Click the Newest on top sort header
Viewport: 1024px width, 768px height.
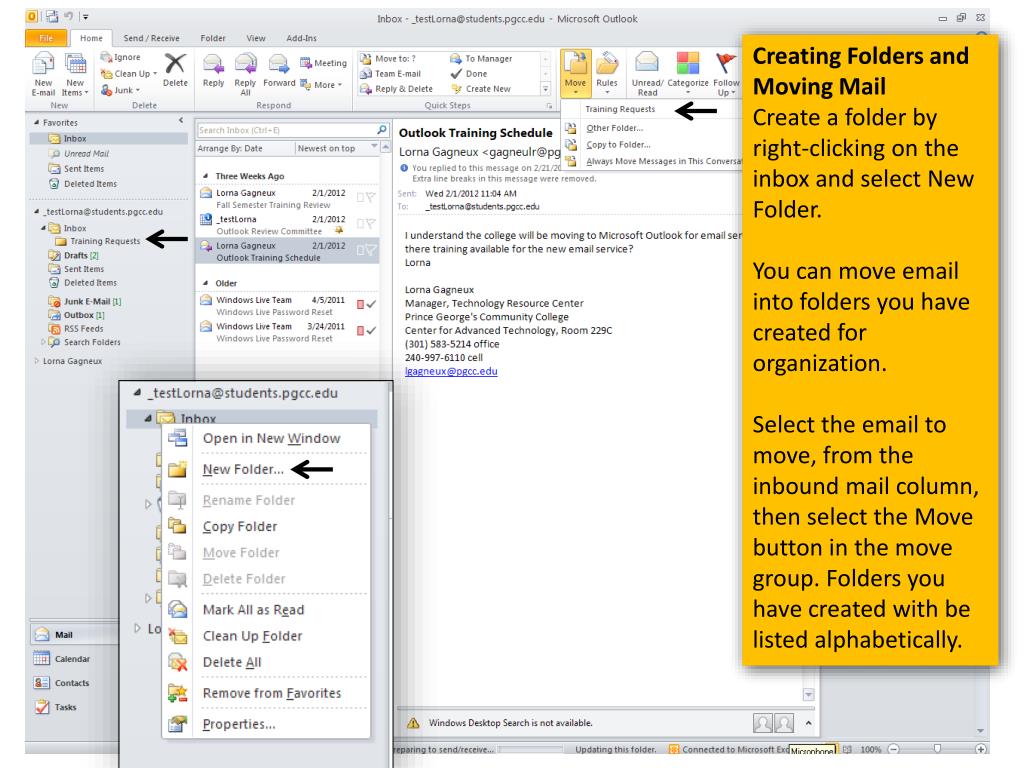[327, 148]
